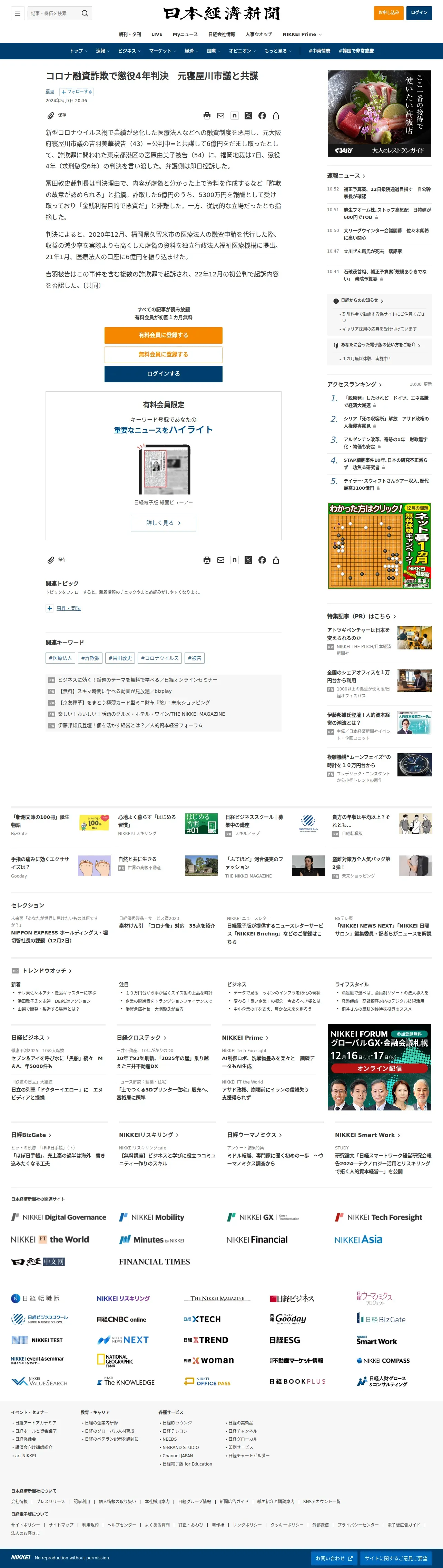The width and height of the screenshot is (443, 1568).
Task: Click the bottom email share icon
Action: click(x=221, y=560)
